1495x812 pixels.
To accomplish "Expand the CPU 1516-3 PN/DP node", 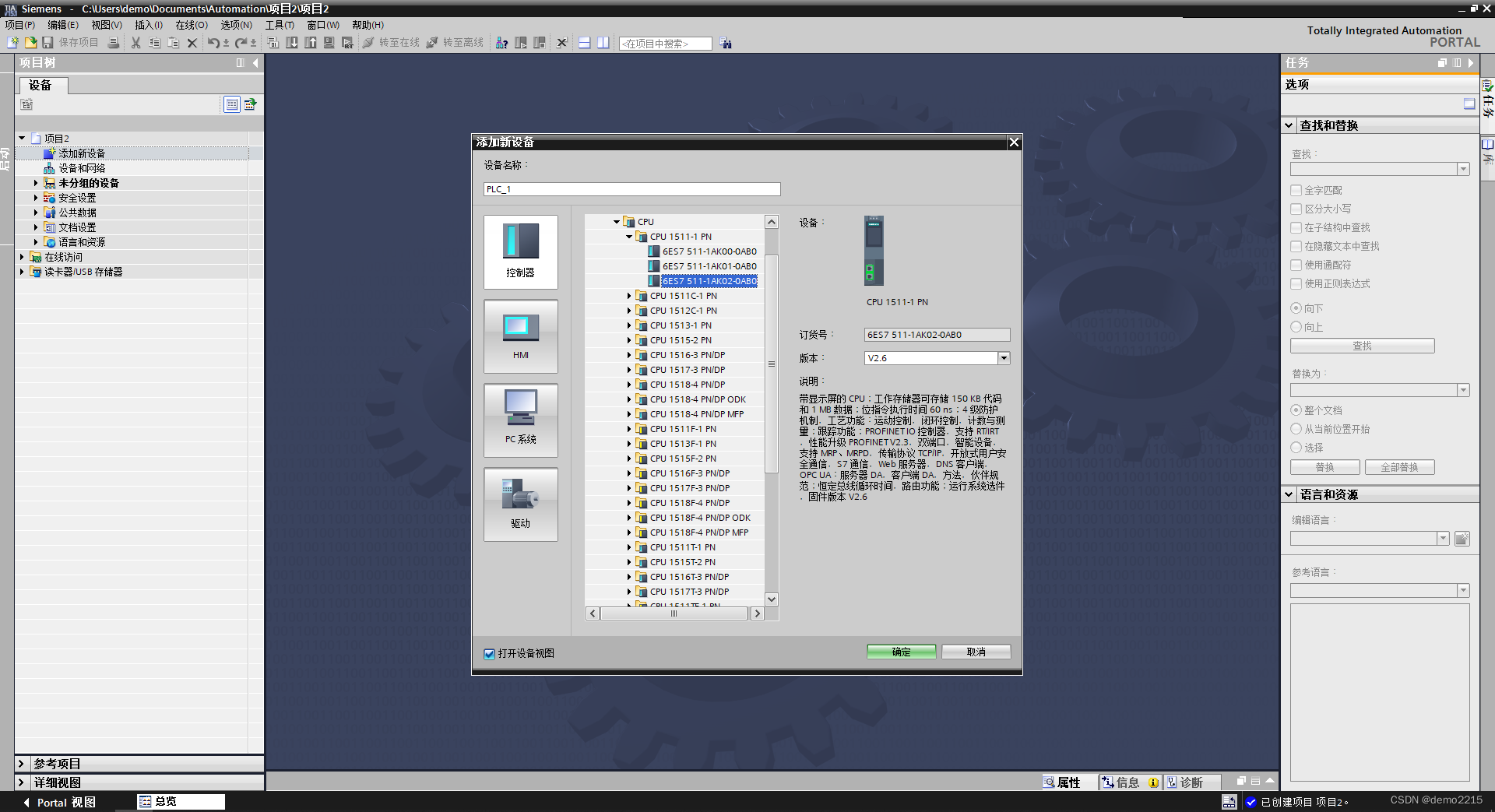I will coord(629,355).
